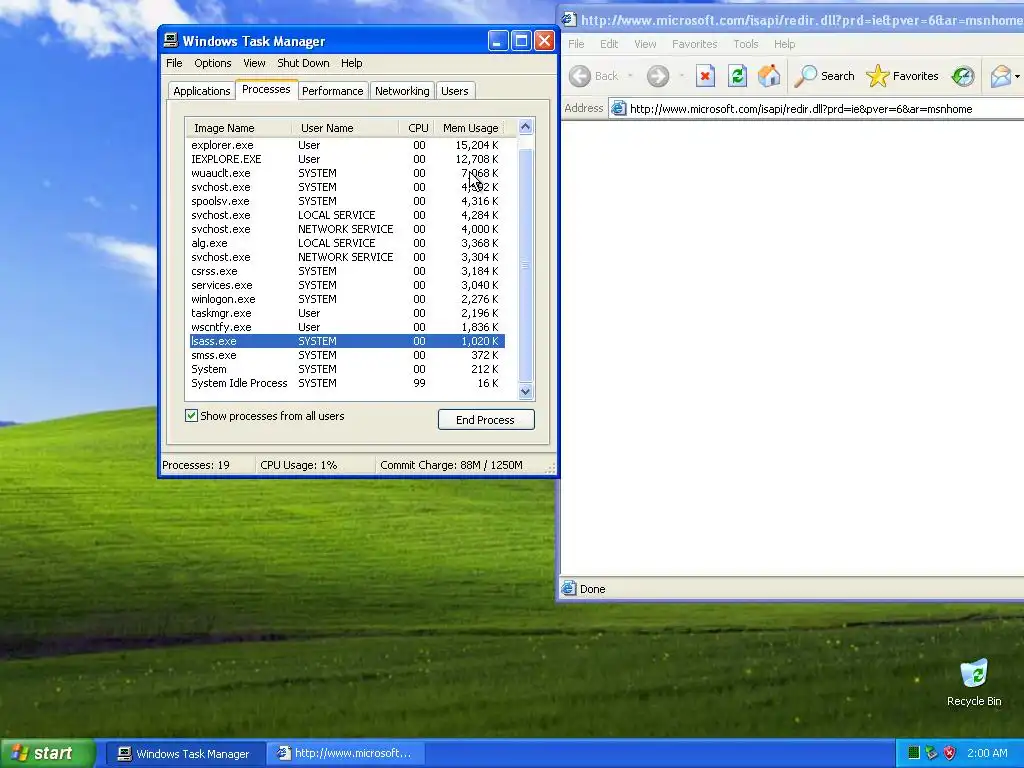1024x768 pixels.
Task: Select the taskmgr.exe process row
Action: 347,313
